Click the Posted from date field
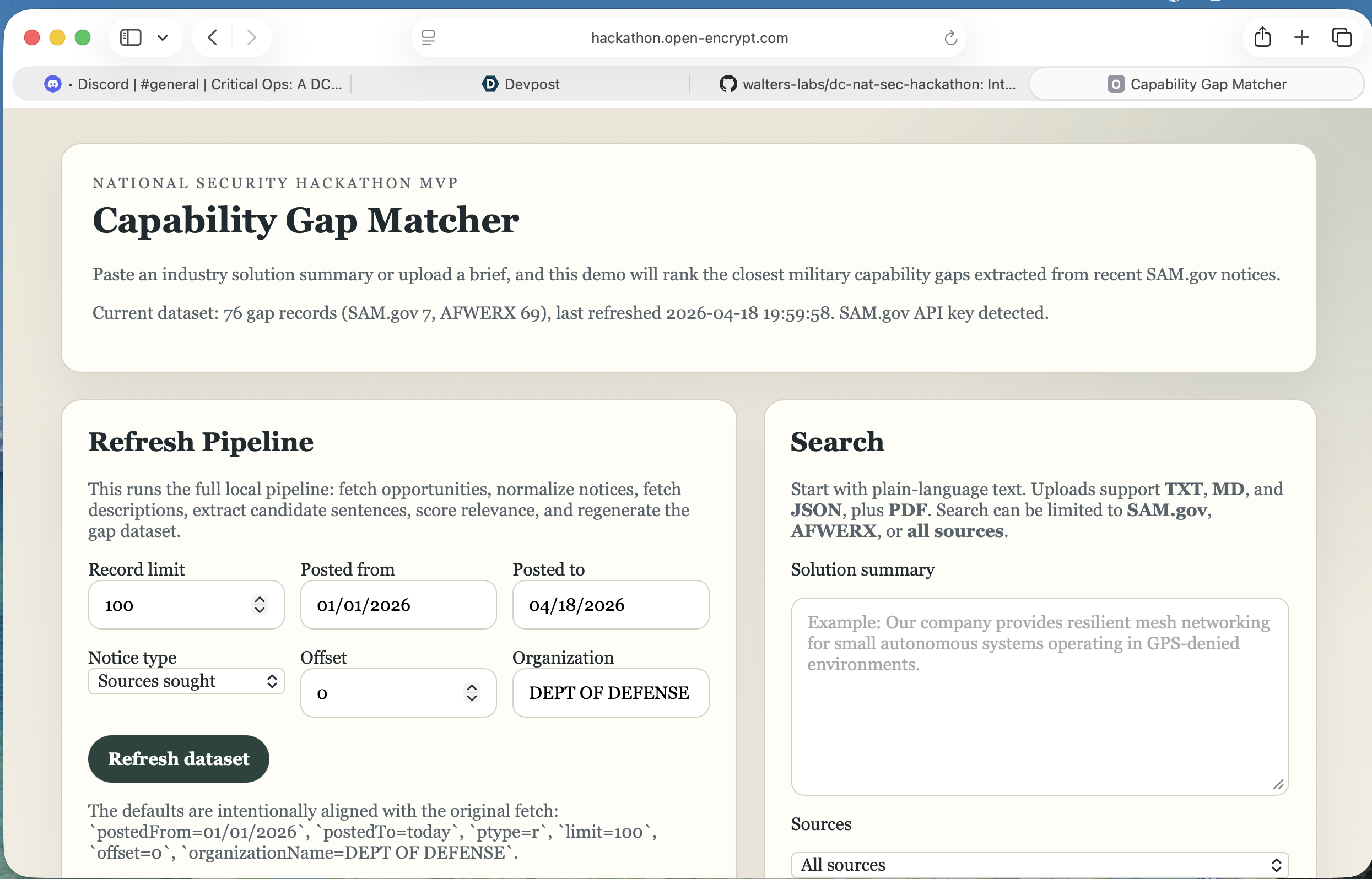The width and height of the screenshot is (1372, 879). pos(398,605)
